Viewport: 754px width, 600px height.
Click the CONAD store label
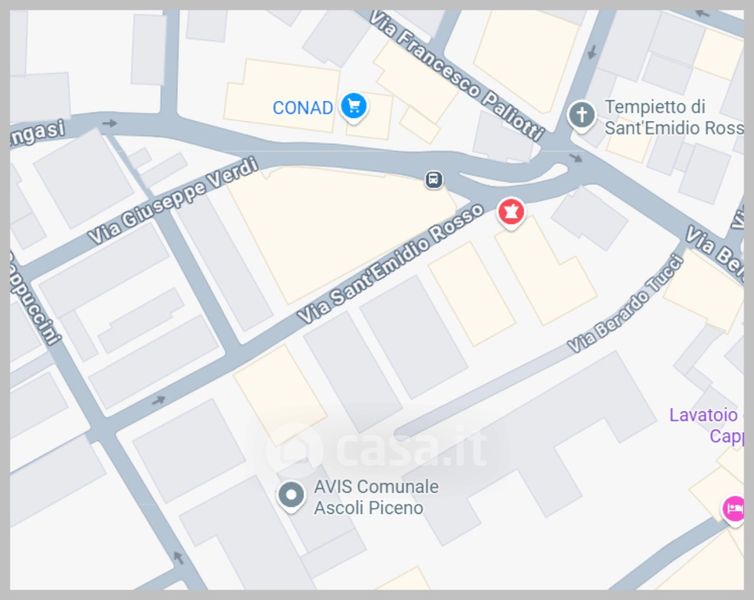pos(302,108)
